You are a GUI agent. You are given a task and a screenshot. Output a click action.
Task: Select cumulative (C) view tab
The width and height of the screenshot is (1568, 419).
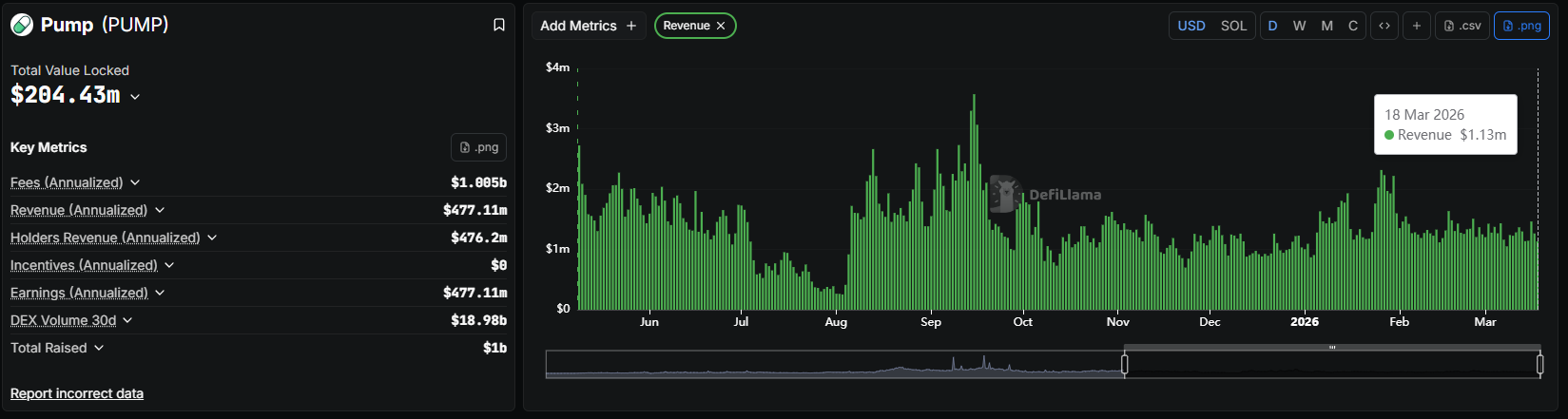pos(1353,26)
